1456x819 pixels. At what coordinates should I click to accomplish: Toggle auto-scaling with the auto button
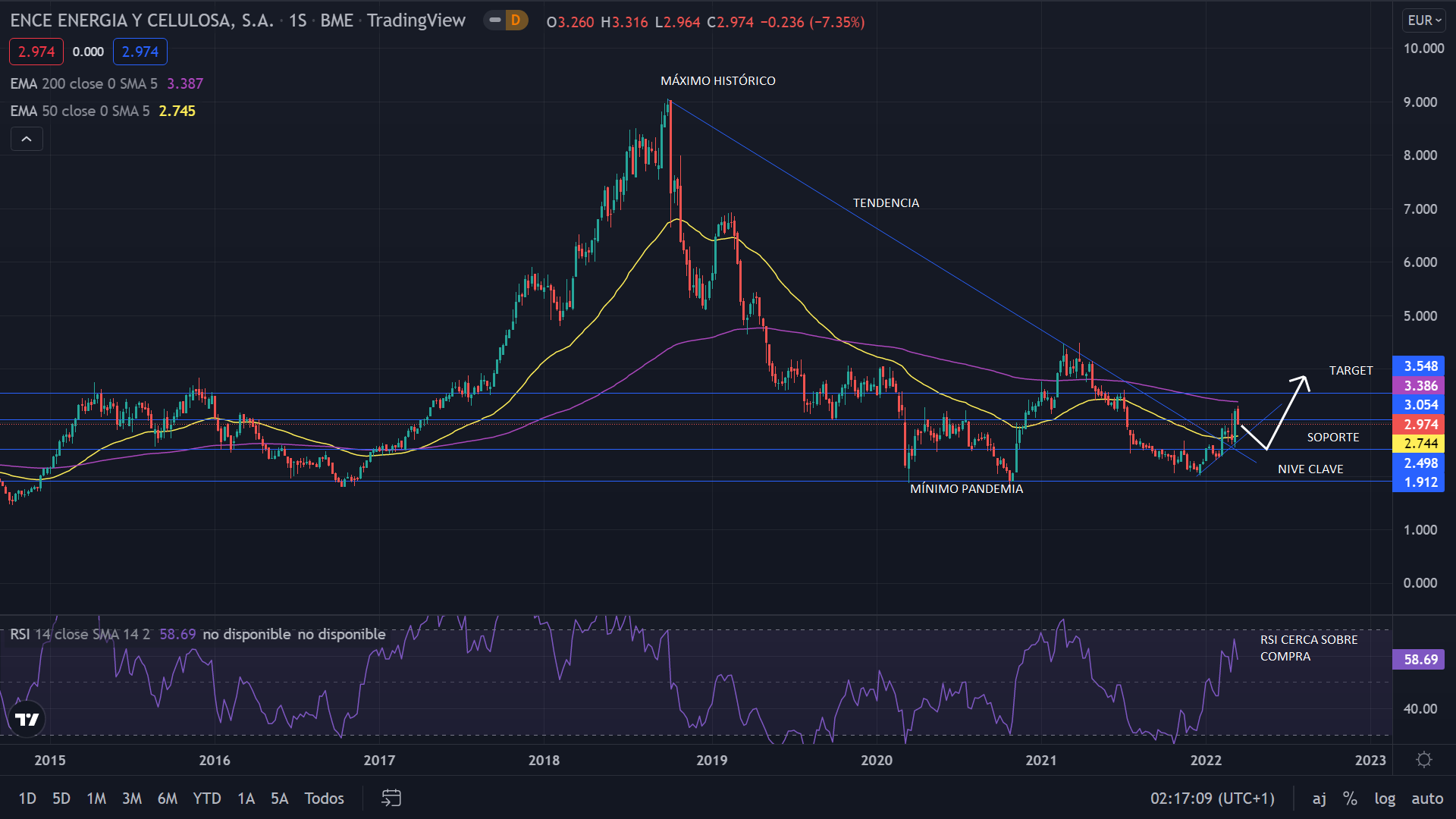[x=1427, y=799]
